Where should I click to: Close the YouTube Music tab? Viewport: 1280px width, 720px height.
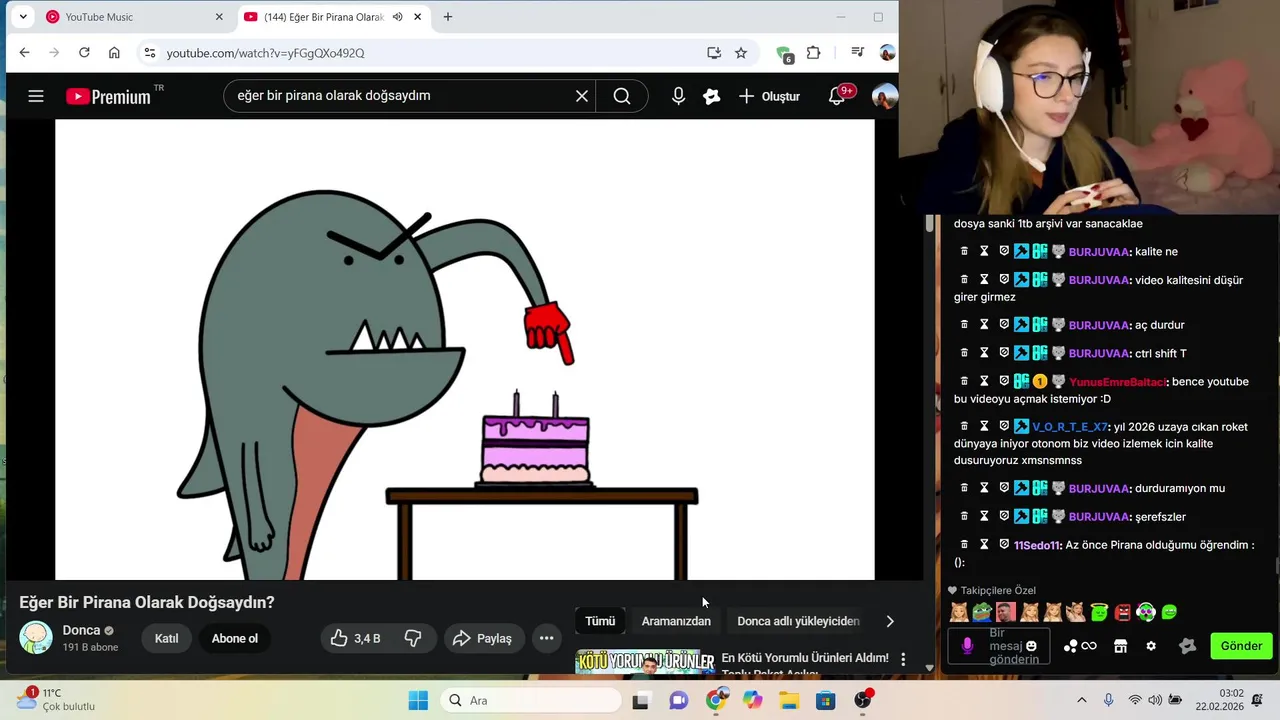pyautogui.click(x=219, y=17)
